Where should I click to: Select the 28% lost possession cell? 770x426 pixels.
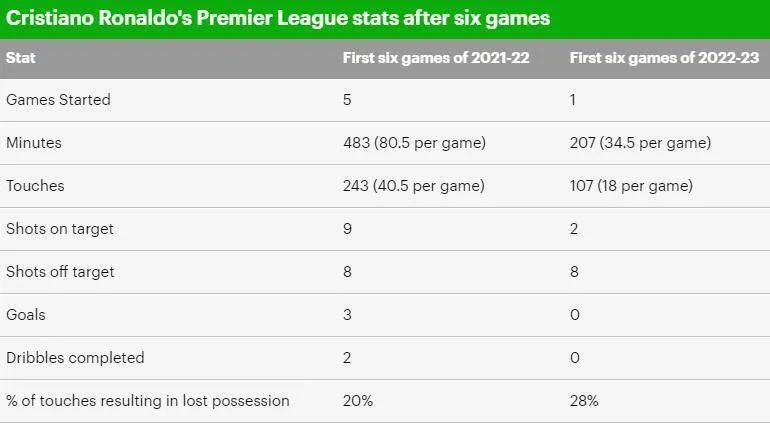click(584, 401)
